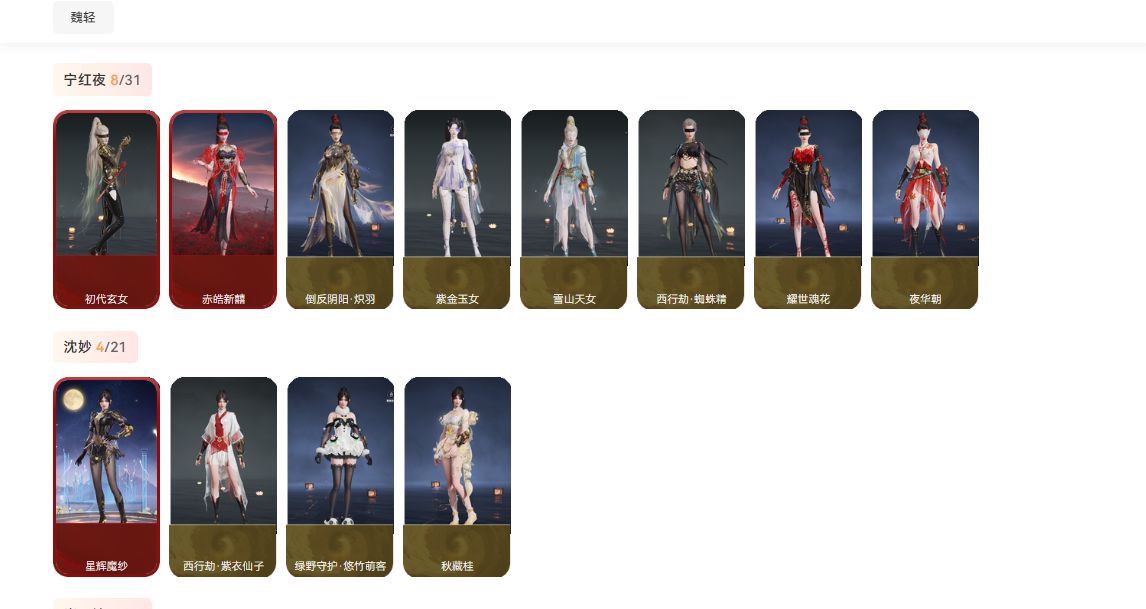Click the 星辉魔纱 name label
Screen dimensions: 1146x609
point(106,566)
